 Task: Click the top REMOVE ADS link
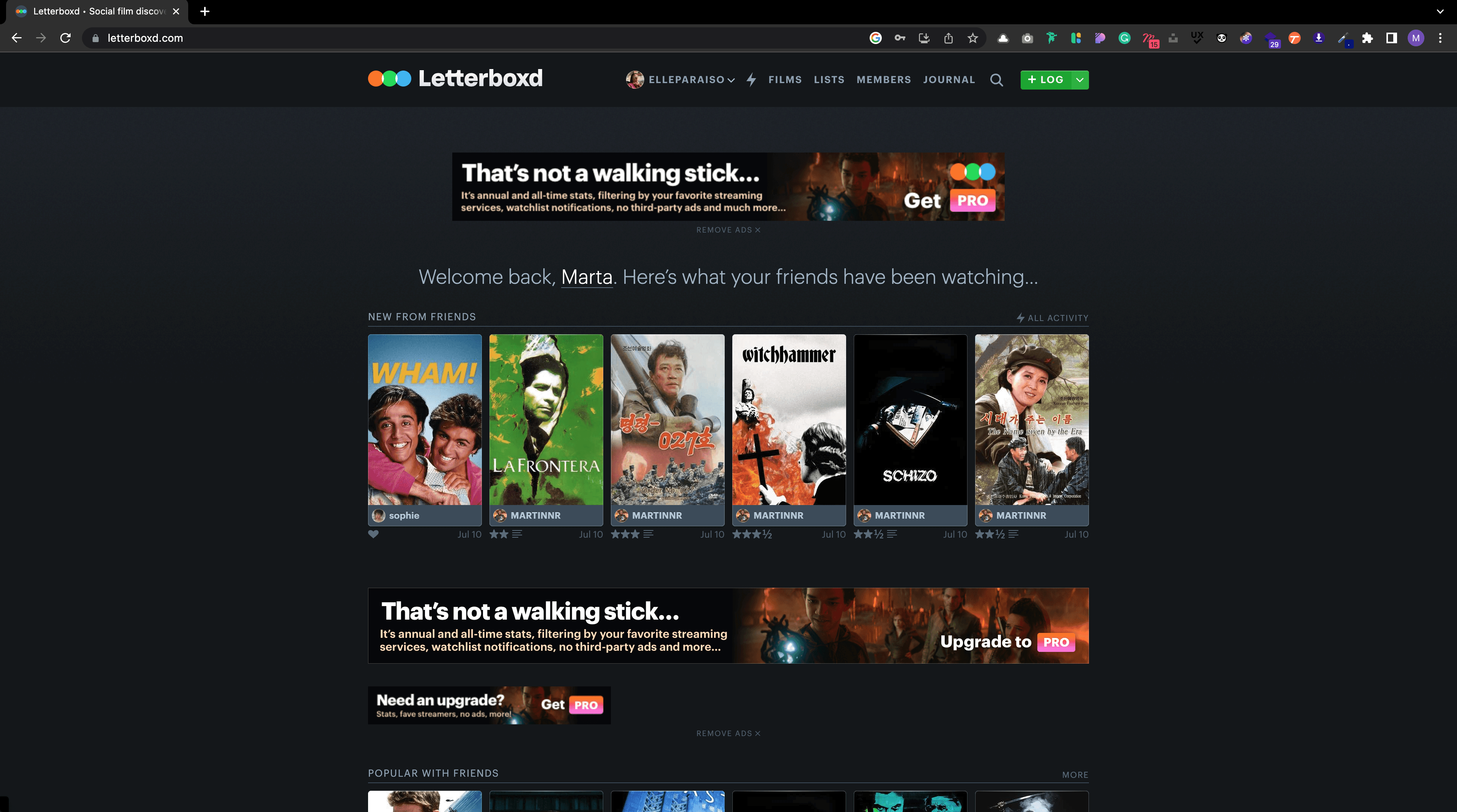click(x=728, y=230)
